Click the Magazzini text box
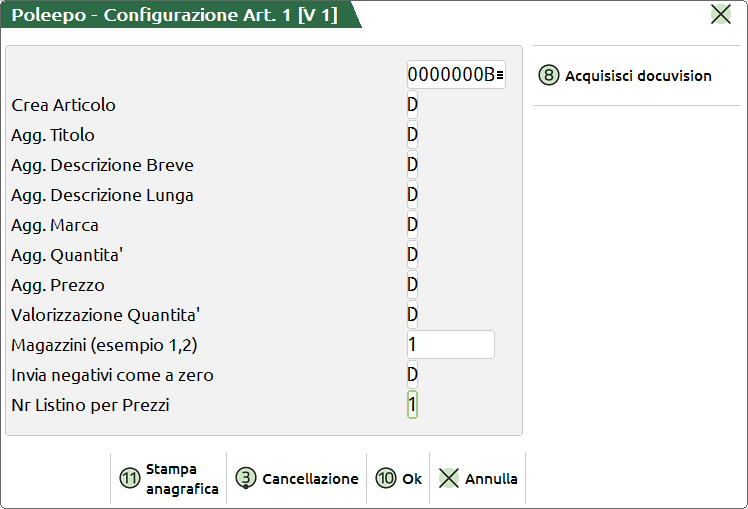Image resolution: width=748 pixels, height=509 pixels. click(450, 345)
